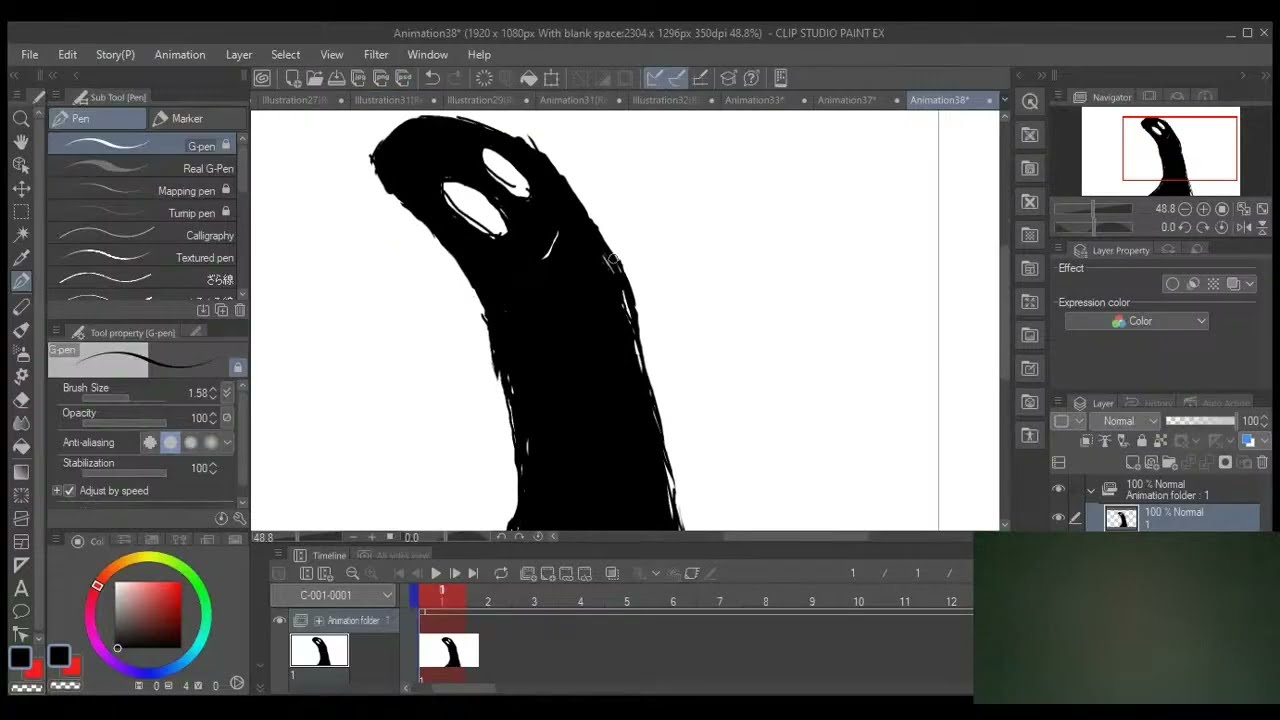This screenshot has height=720, width=1280.
Task: Open Normal blending mode dropdown
Action: [1124, 421]
